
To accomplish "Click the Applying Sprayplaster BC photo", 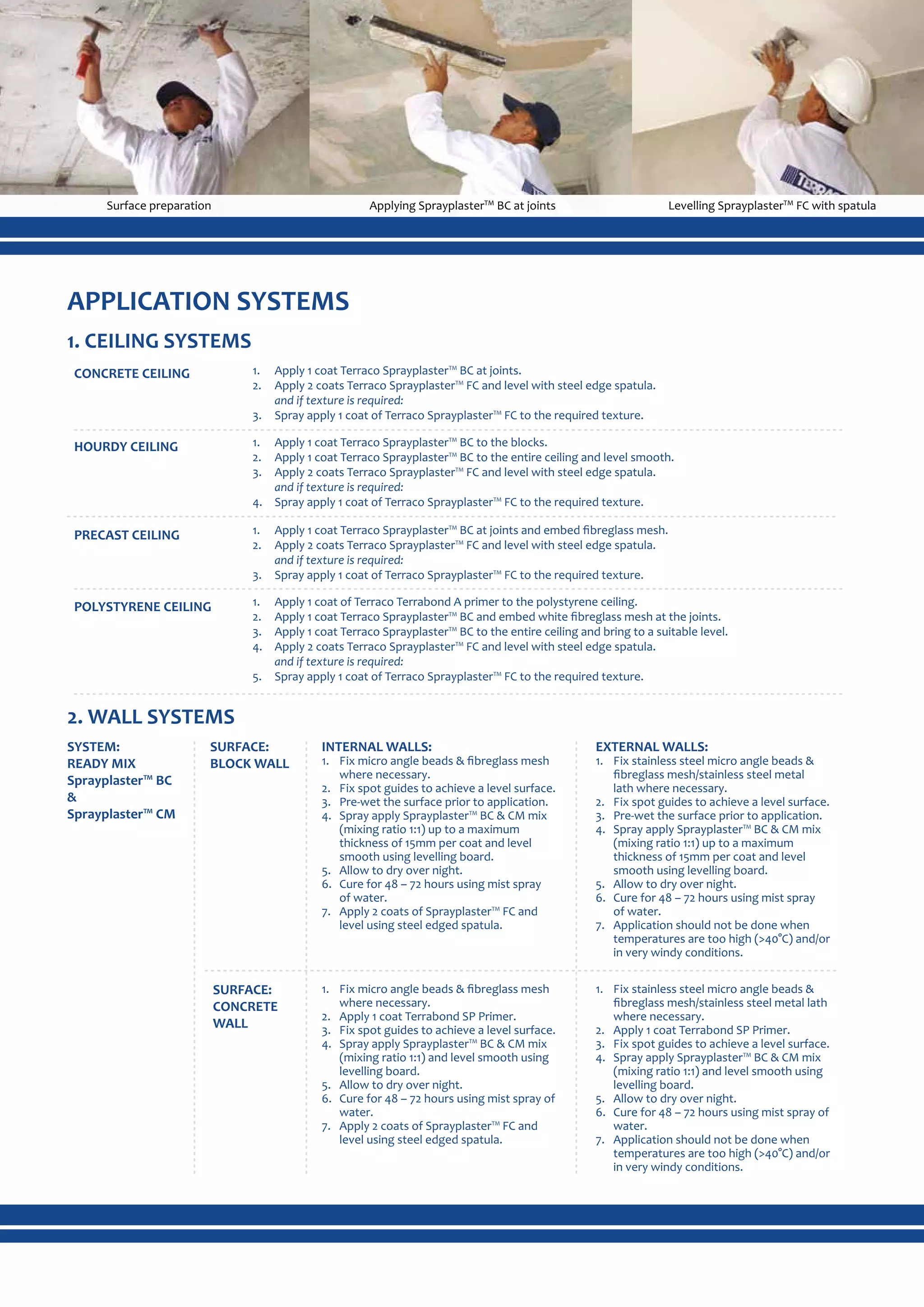I will (x=470, y=97).
